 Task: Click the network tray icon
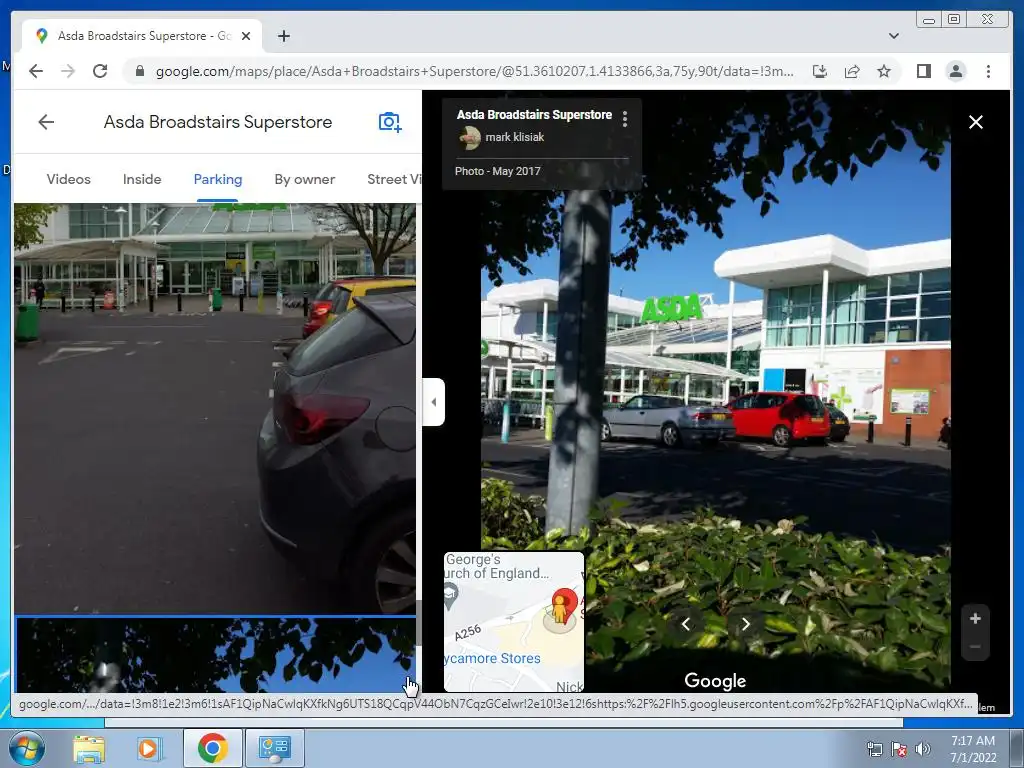coord(874,749)
